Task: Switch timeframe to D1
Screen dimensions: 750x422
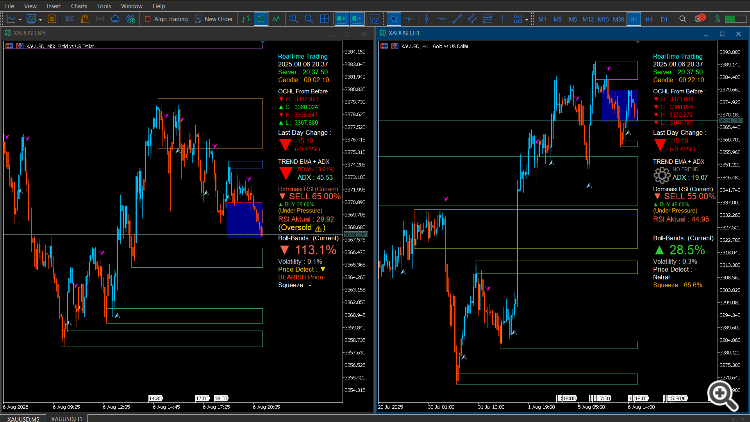Action: point(664,19)
